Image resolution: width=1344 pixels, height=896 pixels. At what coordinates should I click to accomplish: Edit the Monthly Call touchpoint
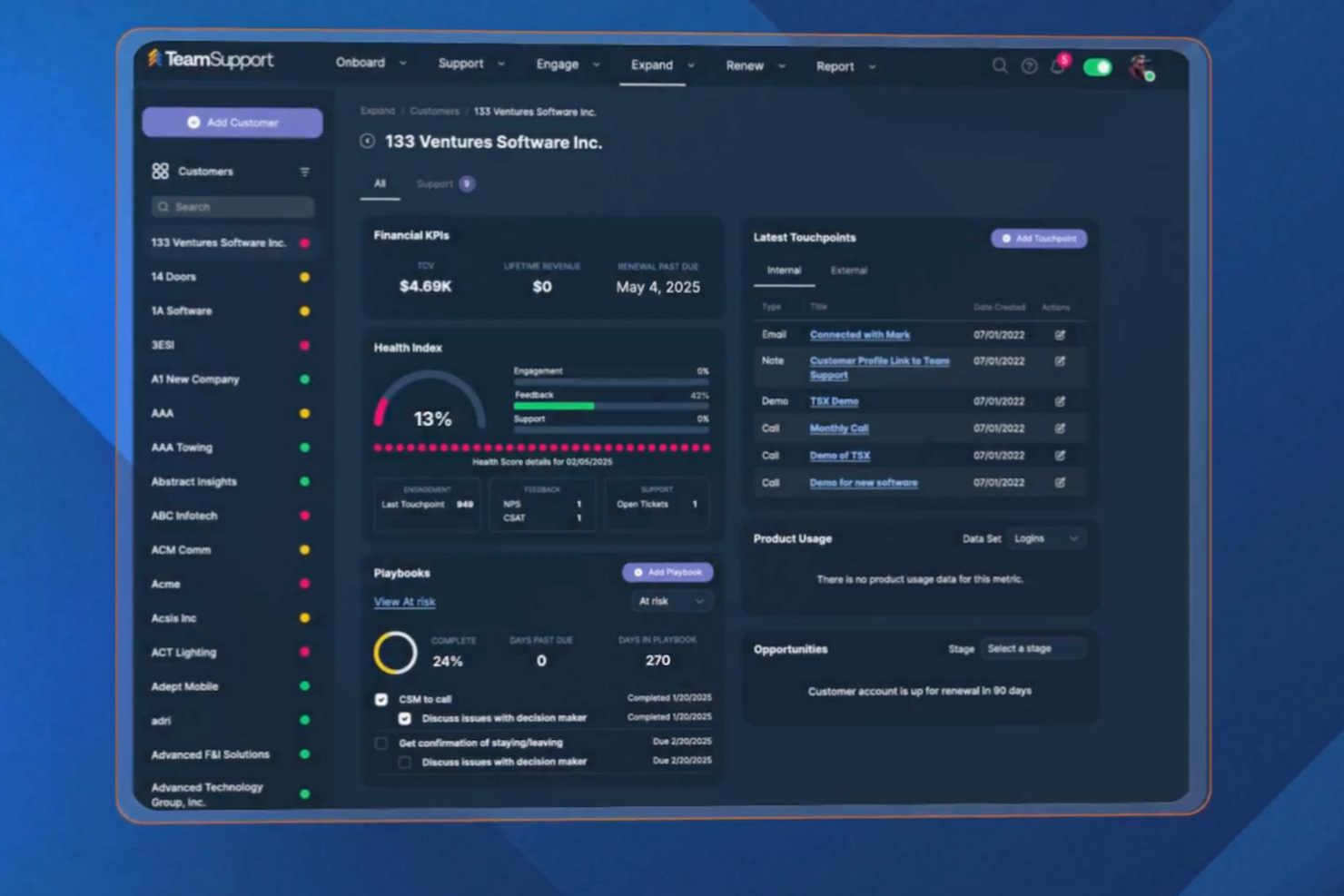pyautogui.click(x=1060, y=428)
